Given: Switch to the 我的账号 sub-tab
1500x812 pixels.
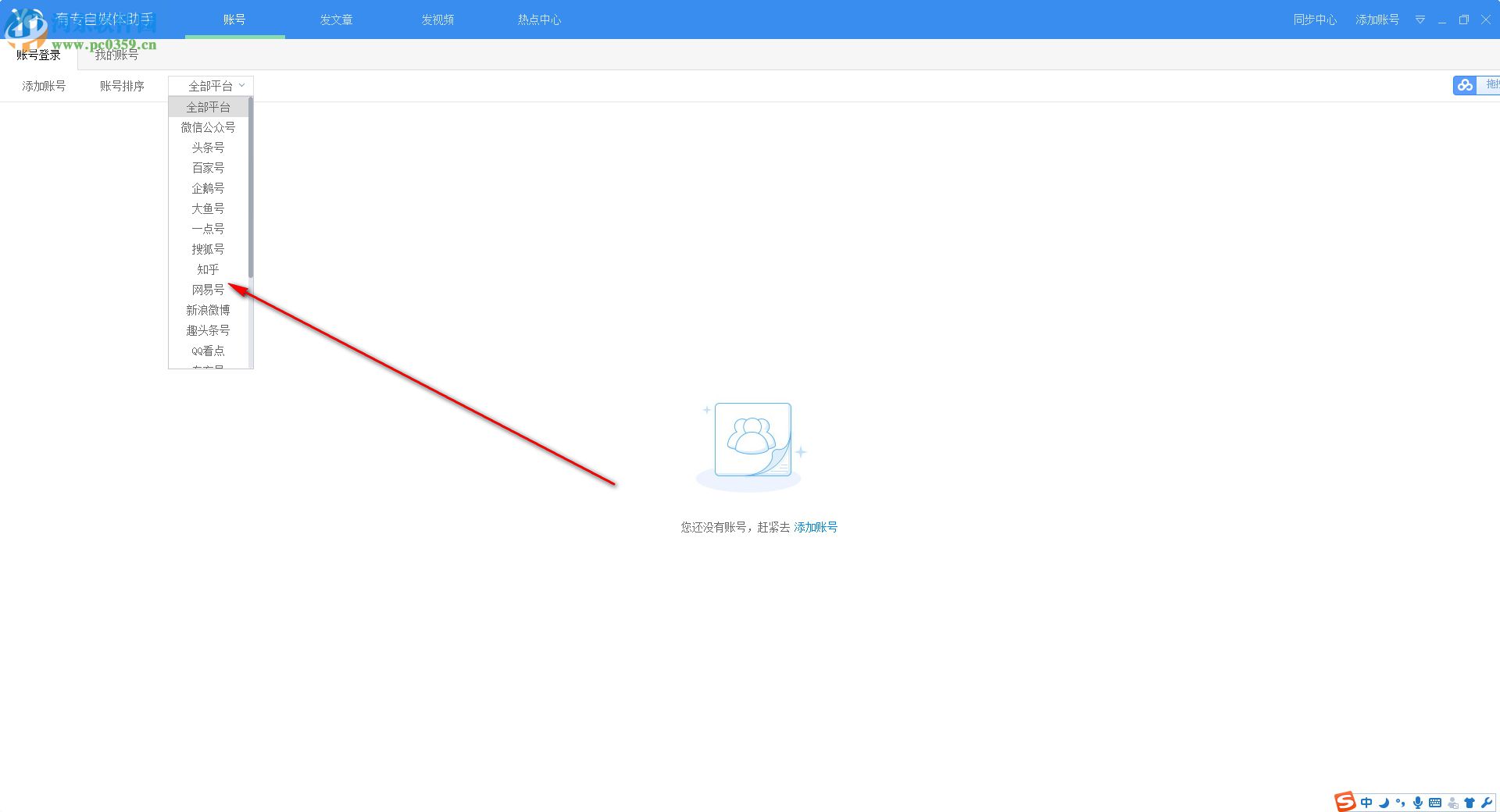Looking at the screenshot, I should [117, 55].
